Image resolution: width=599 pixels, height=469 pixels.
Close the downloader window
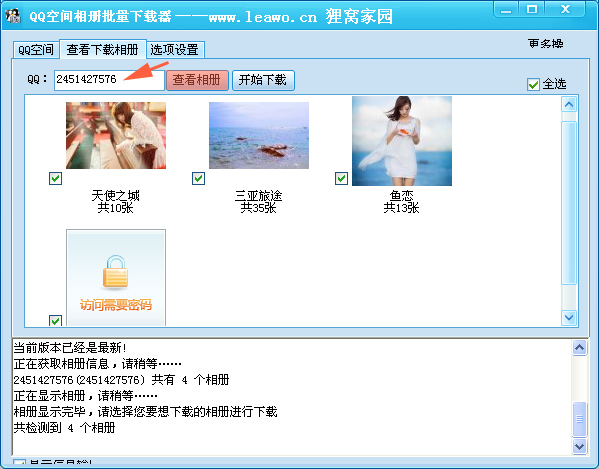(x=565, y=9)
